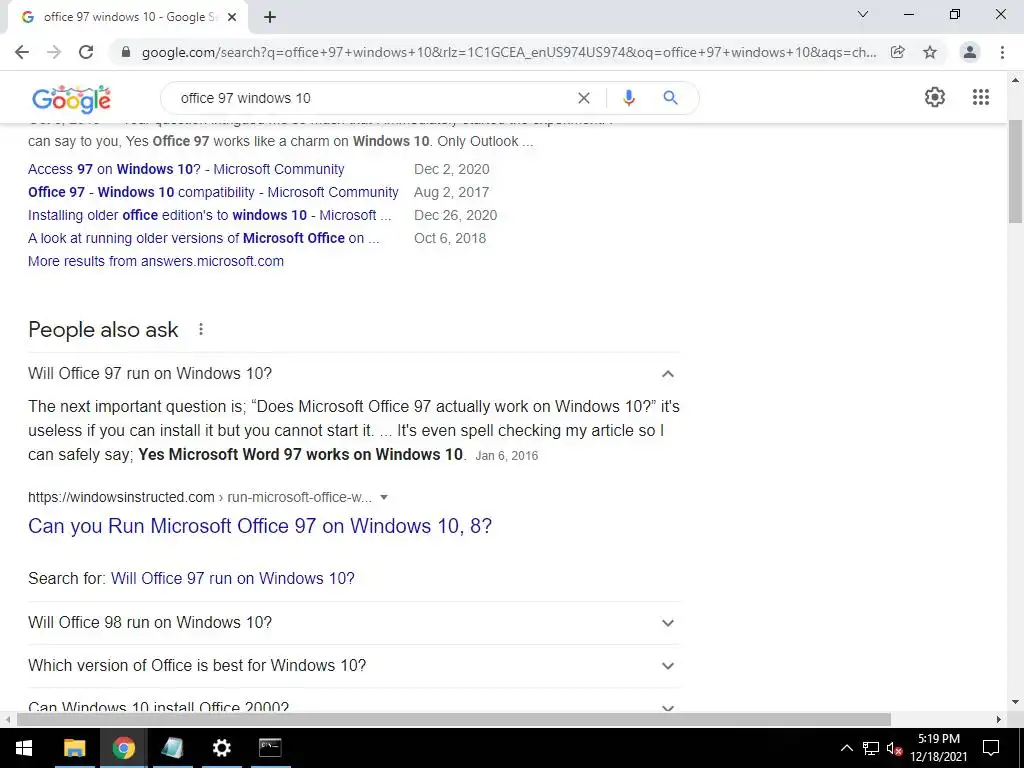This screenshot has width=1024, height=768.
Task: Select Dec 2, 2020 date text
Action: click(x=452, y=169)
